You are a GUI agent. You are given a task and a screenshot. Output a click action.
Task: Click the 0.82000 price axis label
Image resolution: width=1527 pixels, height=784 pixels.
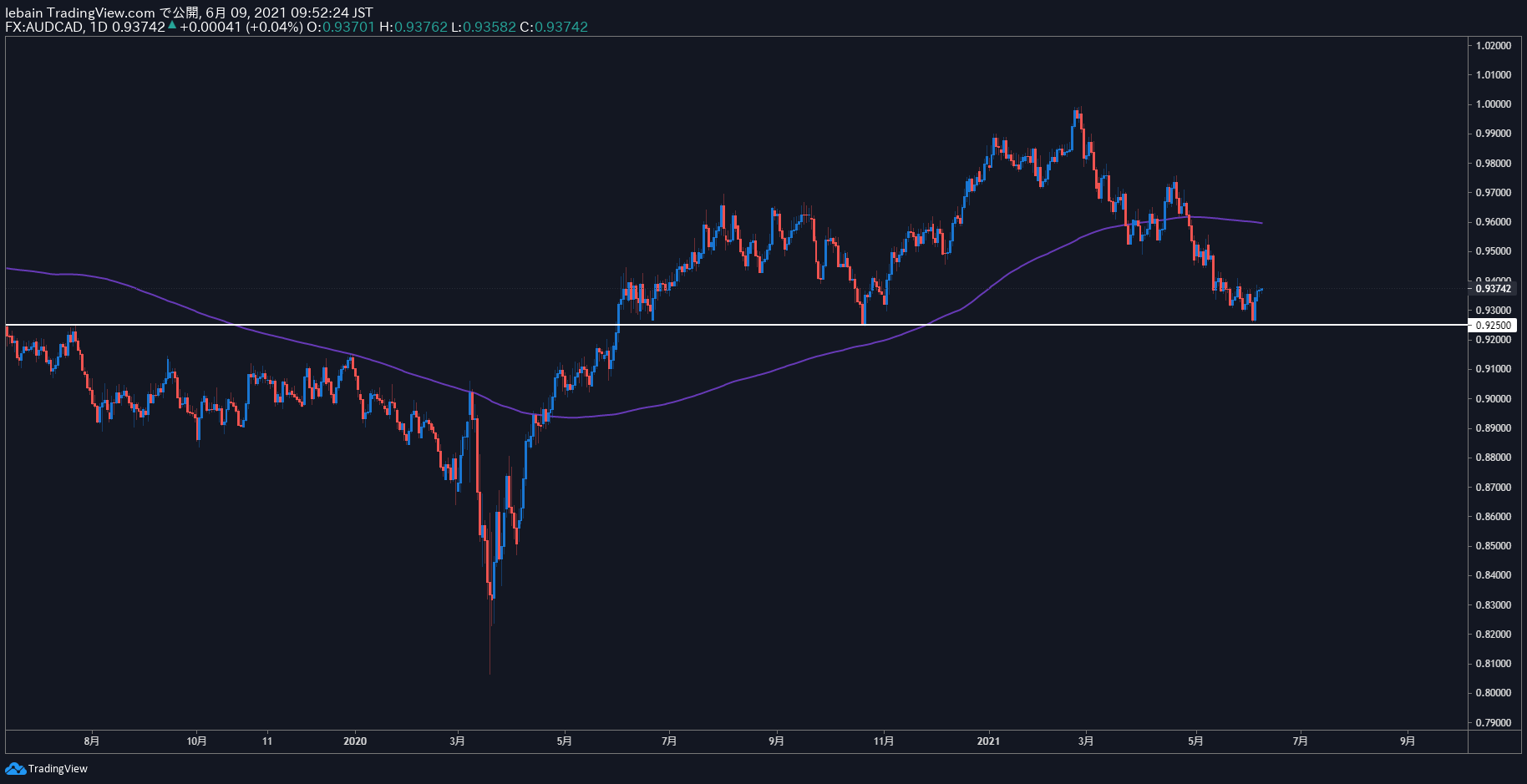pos(1493,635)
